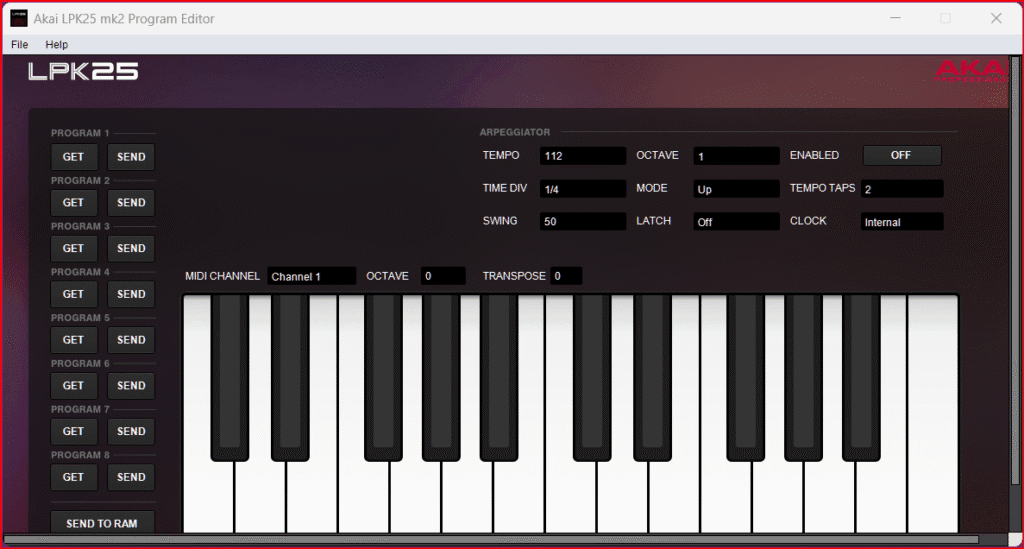Click SEND for Program 4
The width and height of the screenshot is (1024, 549).
point(131,294)
